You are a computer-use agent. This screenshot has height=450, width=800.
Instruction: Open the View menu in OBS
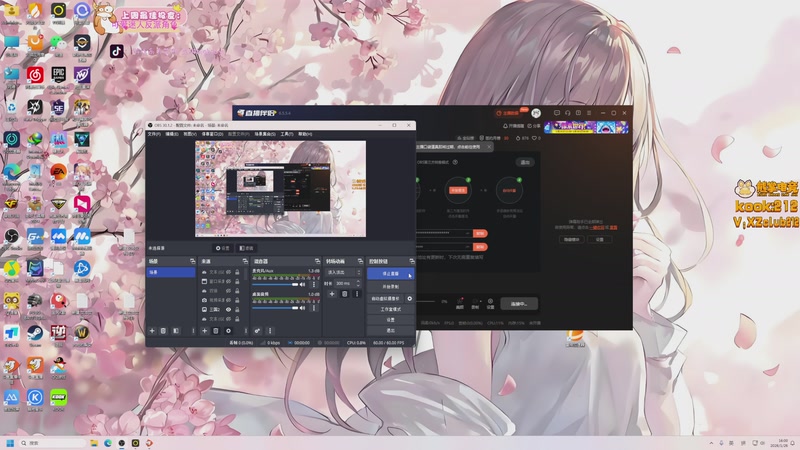click(x=190, y=134)
